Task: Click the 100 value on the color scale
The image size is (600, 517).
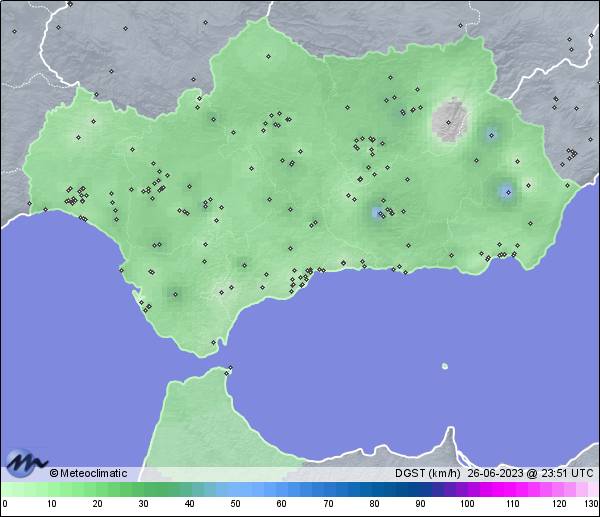Action: [466, 504]
